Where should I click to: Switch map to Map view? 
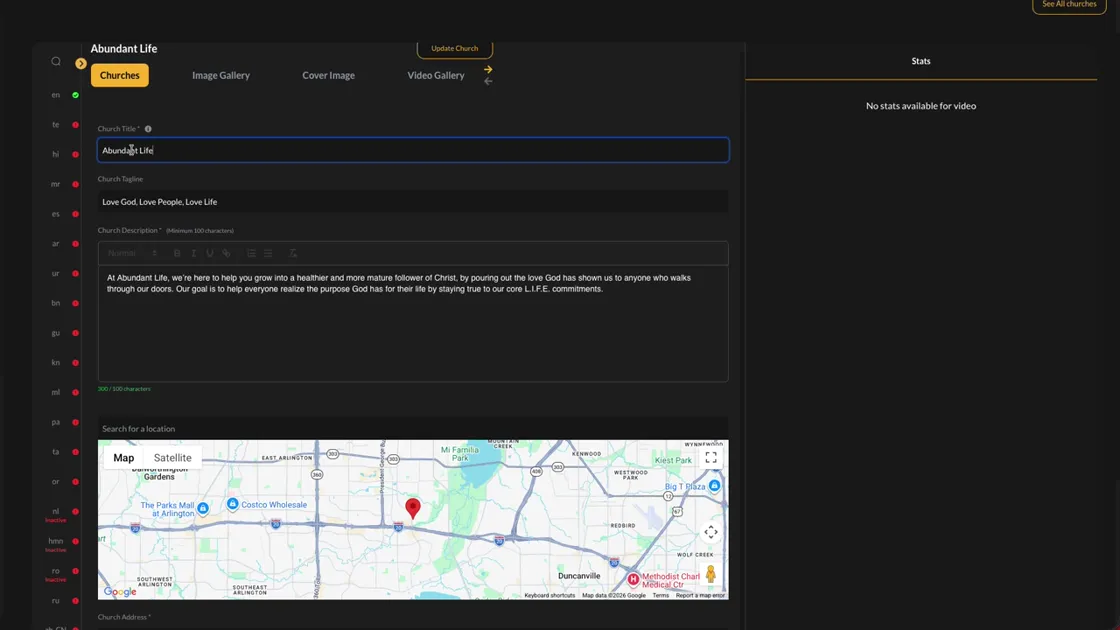tap(124, 458)
